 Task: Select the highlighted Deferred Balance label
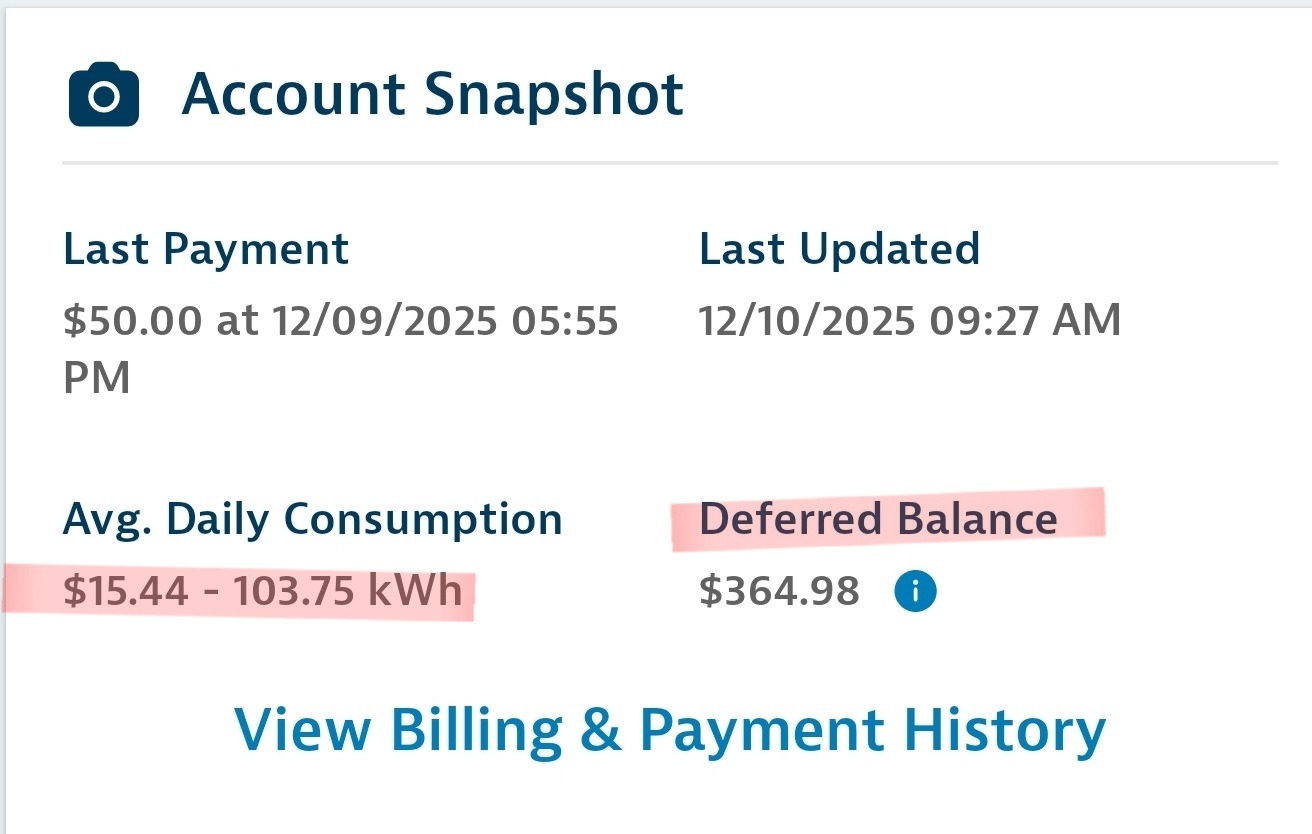click(877, 519)
